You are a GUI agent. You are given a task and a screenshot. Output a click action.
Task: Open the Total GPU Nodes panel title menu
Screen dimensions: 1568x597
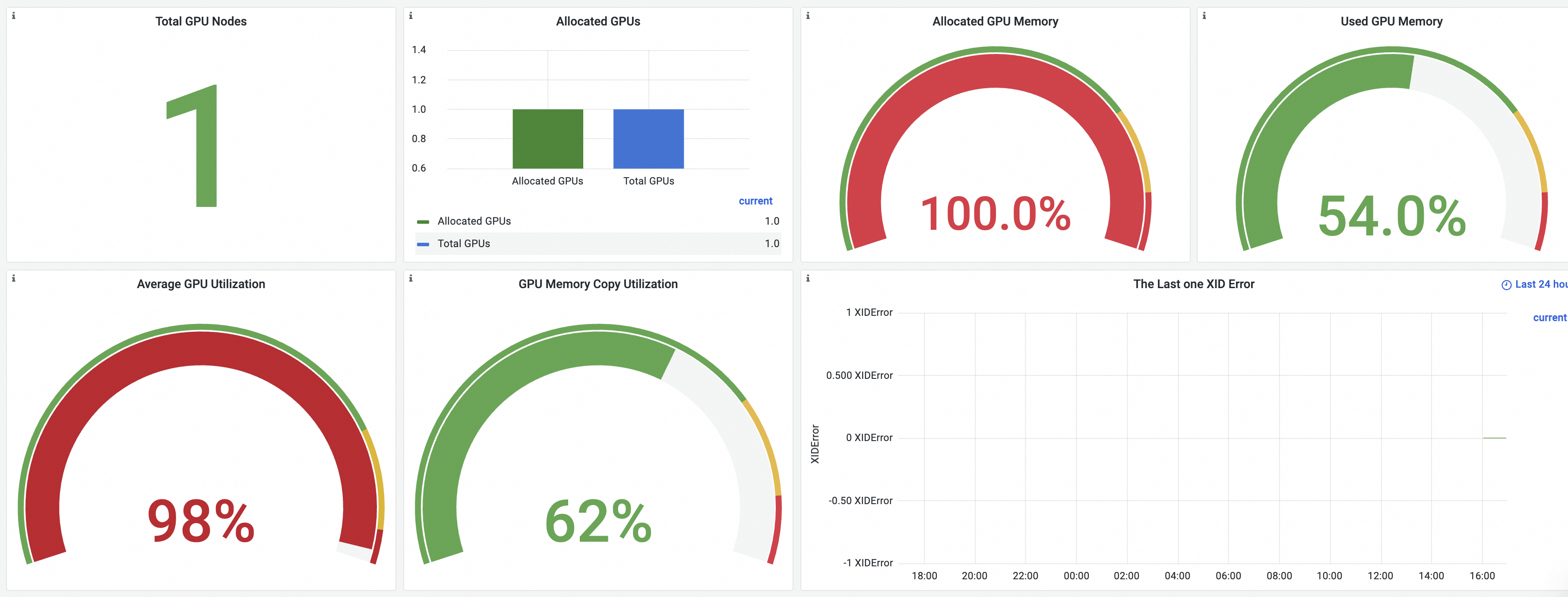coord(201,21)
